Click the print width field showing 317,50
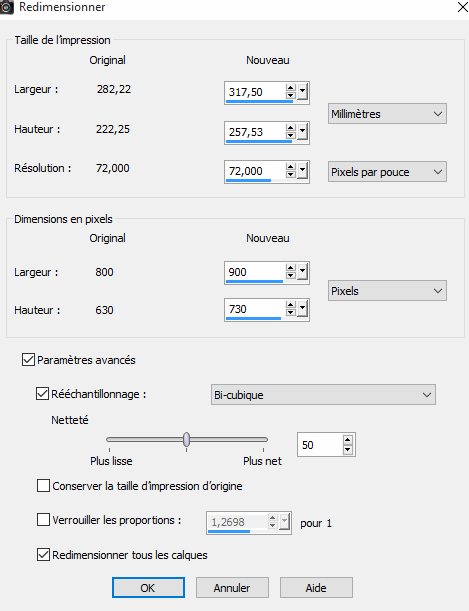The image size is (469, 611). coord(256,92)
